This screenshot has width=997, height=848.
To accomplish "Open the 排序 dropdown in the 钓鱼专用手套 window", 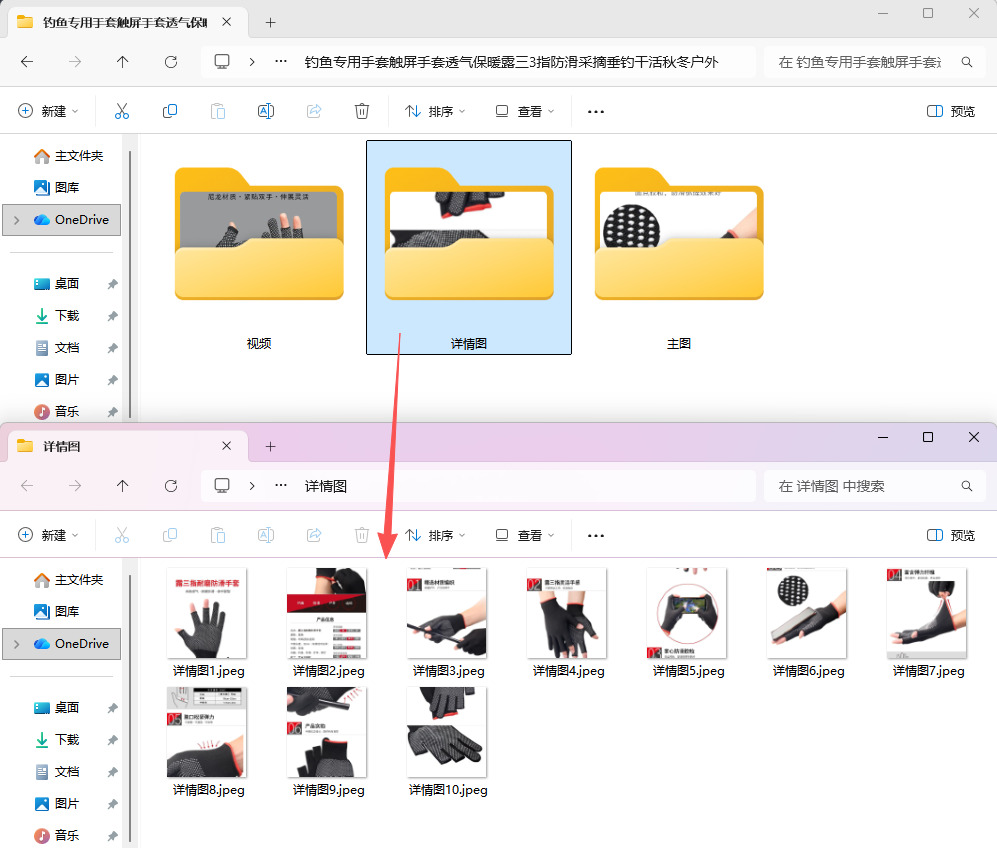I will point(435,111).
